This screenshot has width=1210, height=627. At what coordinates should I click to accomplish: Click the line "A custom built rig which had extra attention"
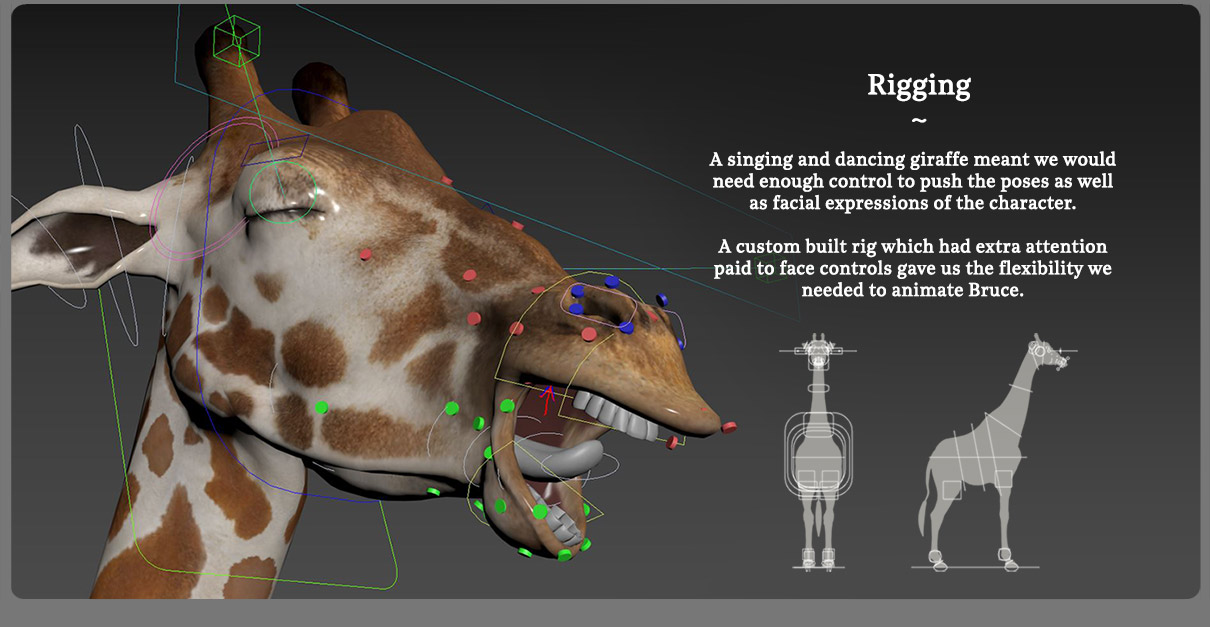913,246
